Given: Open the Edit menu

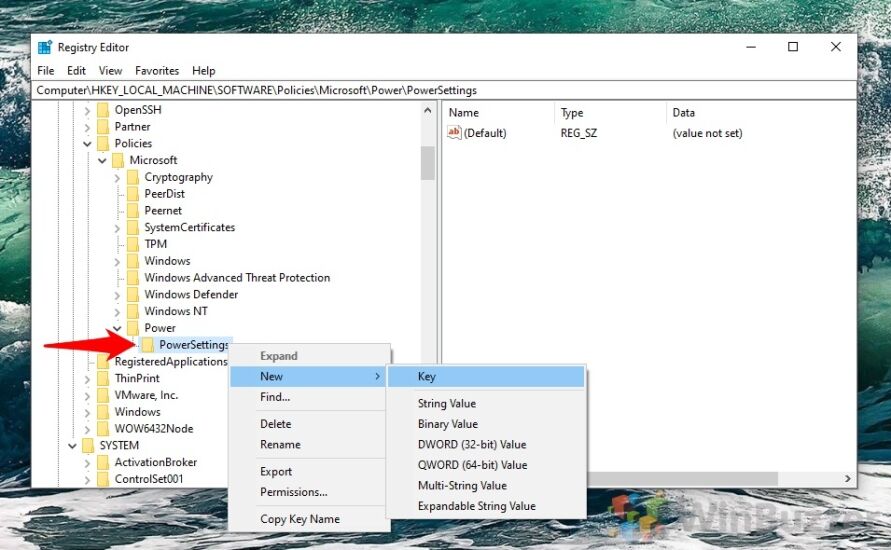Looking at the screenshot, I should [76, 70].
